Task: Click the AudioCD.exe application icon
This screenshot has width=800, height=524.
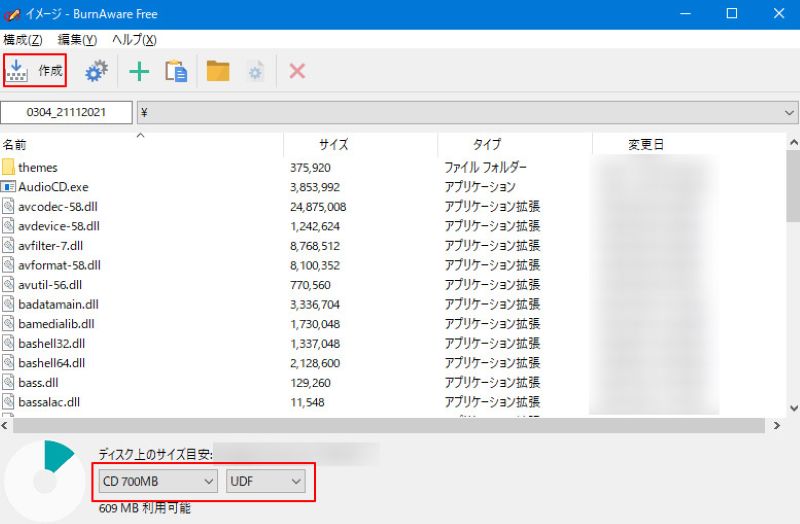Action: pyautogui.click(x=8, y=187)
